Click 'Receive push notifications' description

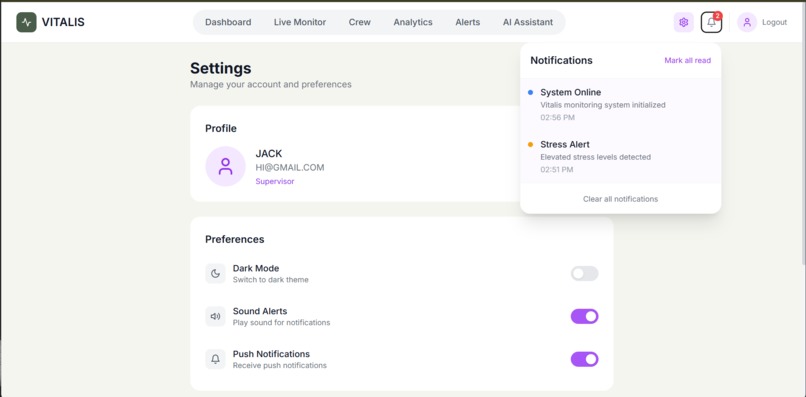(280, 366)
